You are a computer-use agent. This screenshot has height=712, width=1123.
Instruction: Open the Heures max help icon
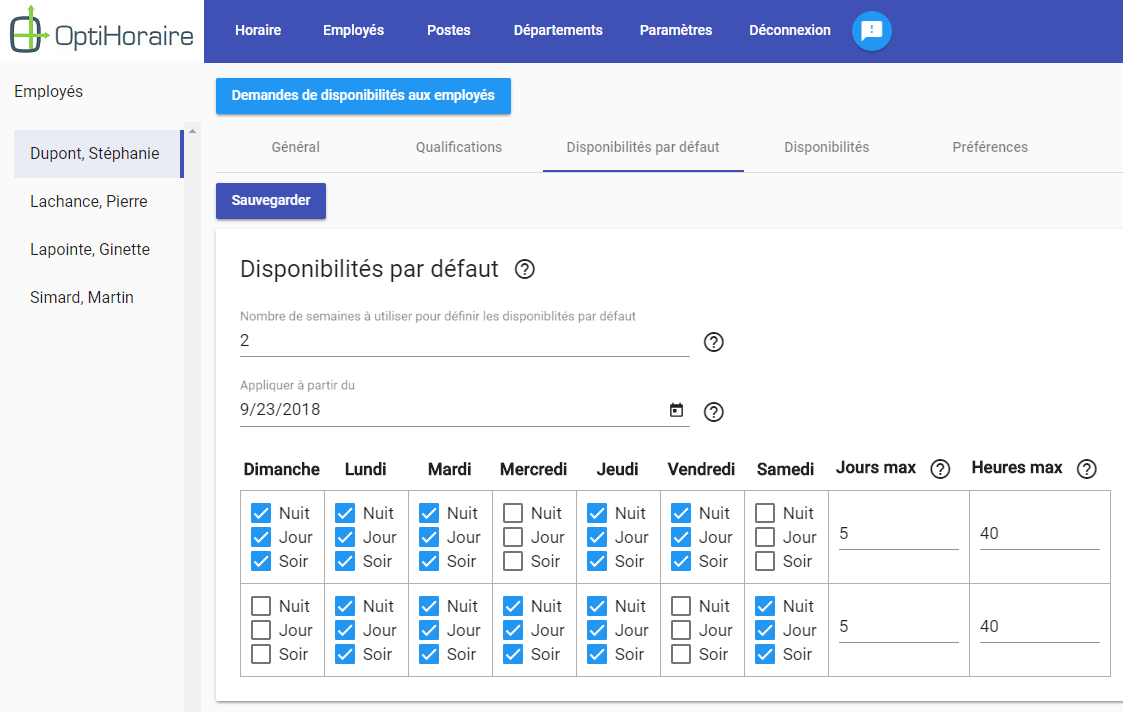coord(1086,469)
